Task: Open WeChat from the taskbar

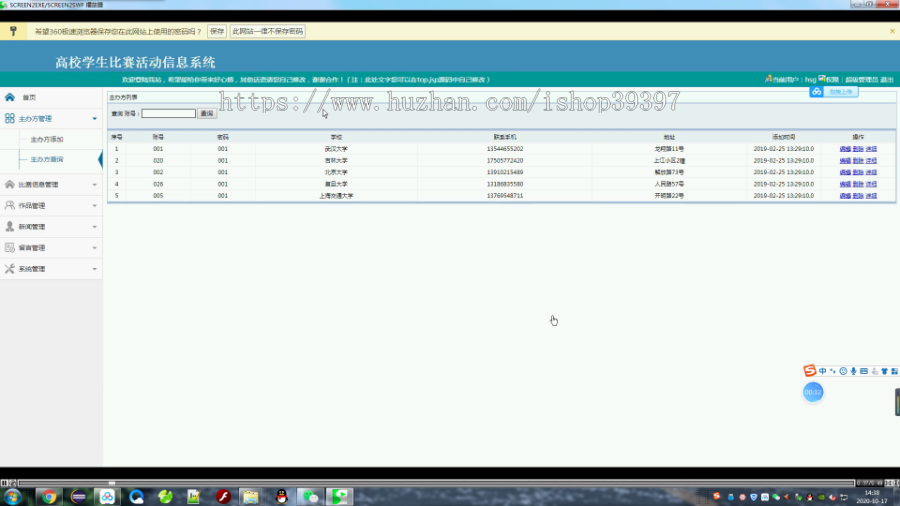Action: pos(311,497)
